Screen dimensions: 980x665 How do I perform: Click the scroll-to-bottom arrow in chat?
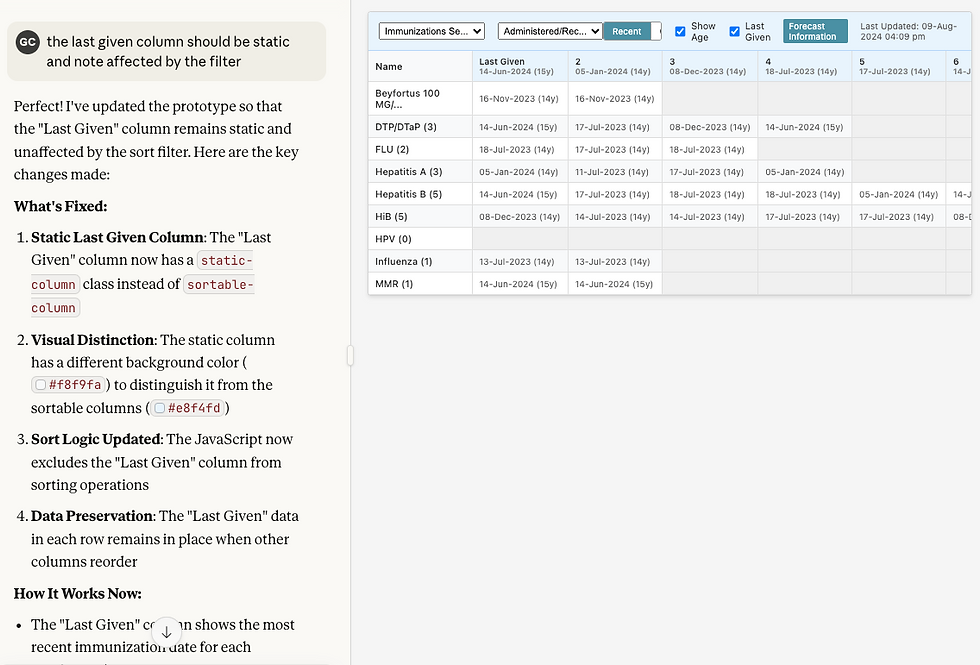tap(166, 632)
